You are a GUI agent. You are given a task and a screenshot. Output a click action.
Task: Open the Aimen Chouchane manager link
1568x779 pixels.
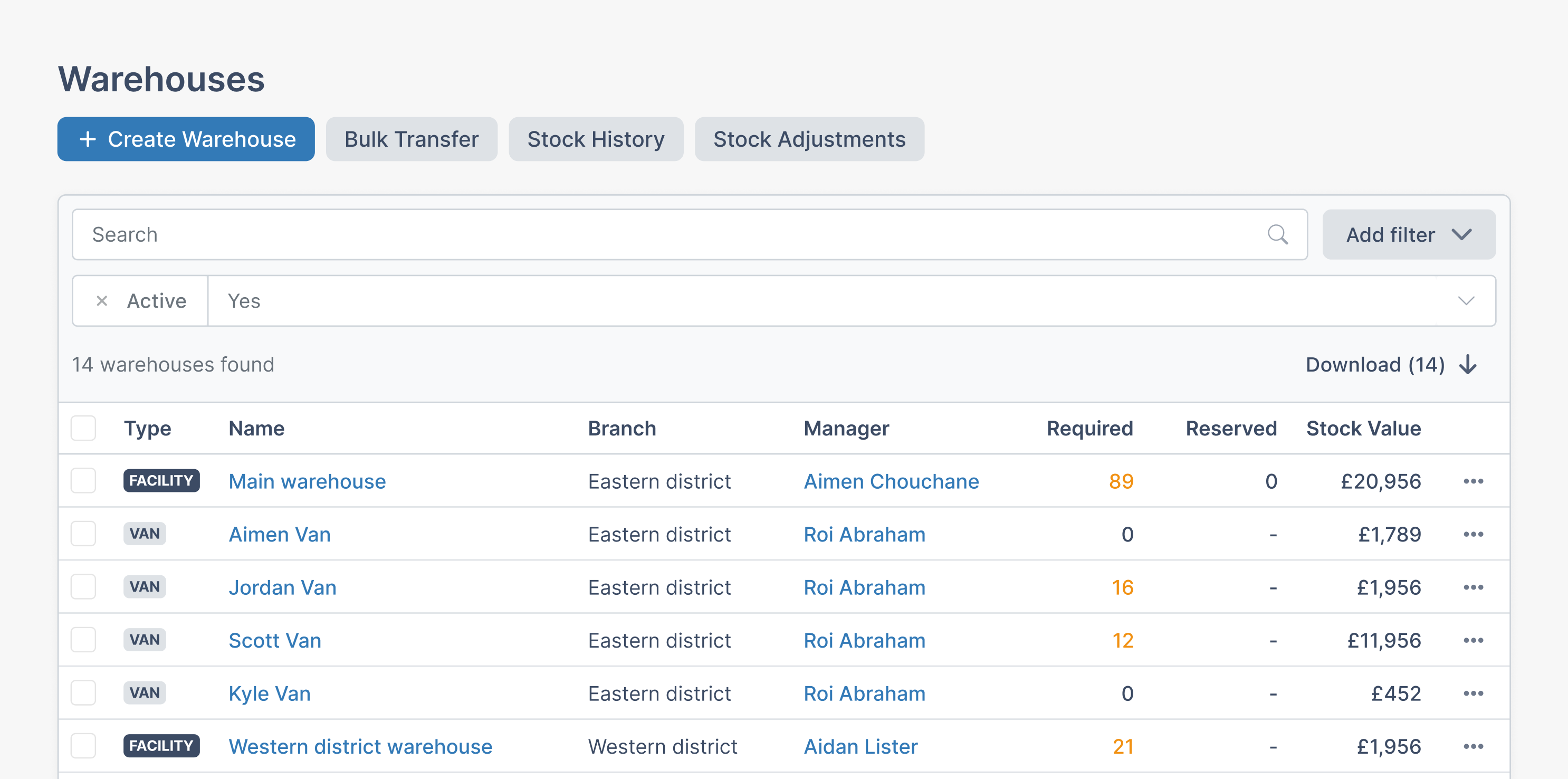click(x=891, y=481)
